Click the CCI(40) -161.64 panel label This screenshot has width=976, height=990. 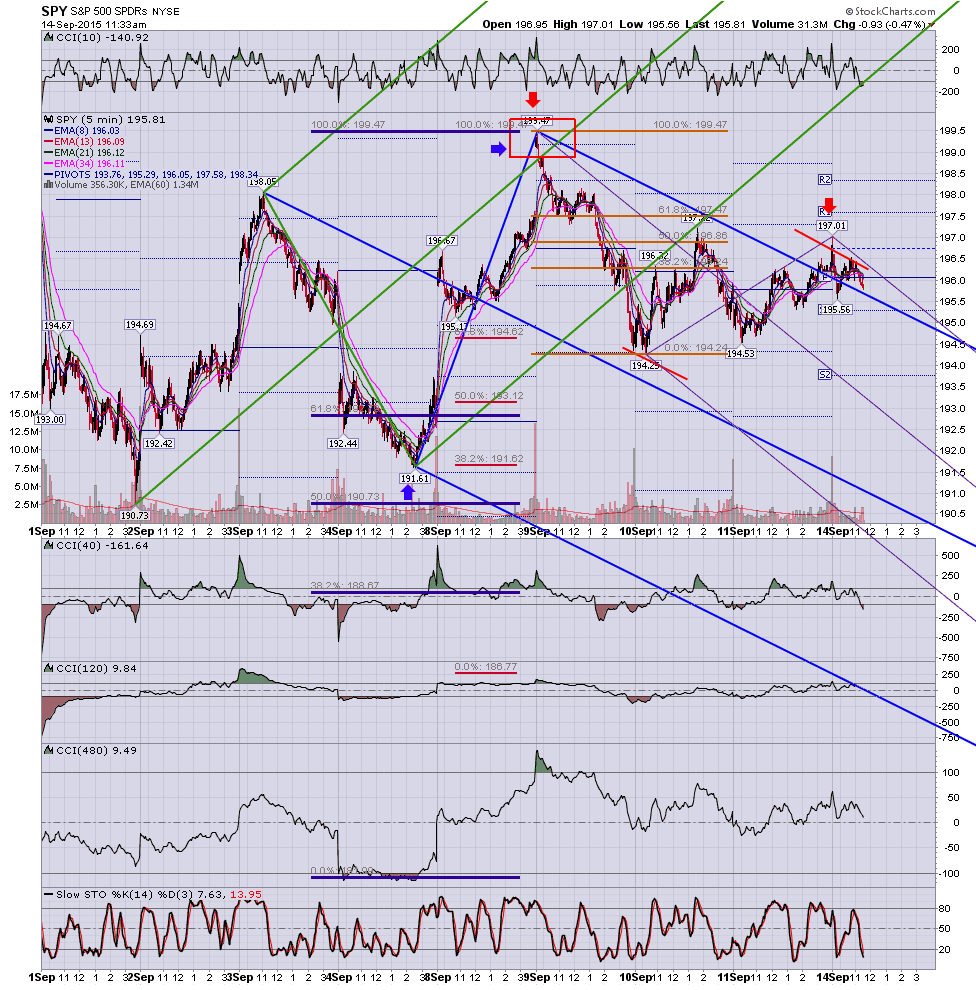click(102, 546)
